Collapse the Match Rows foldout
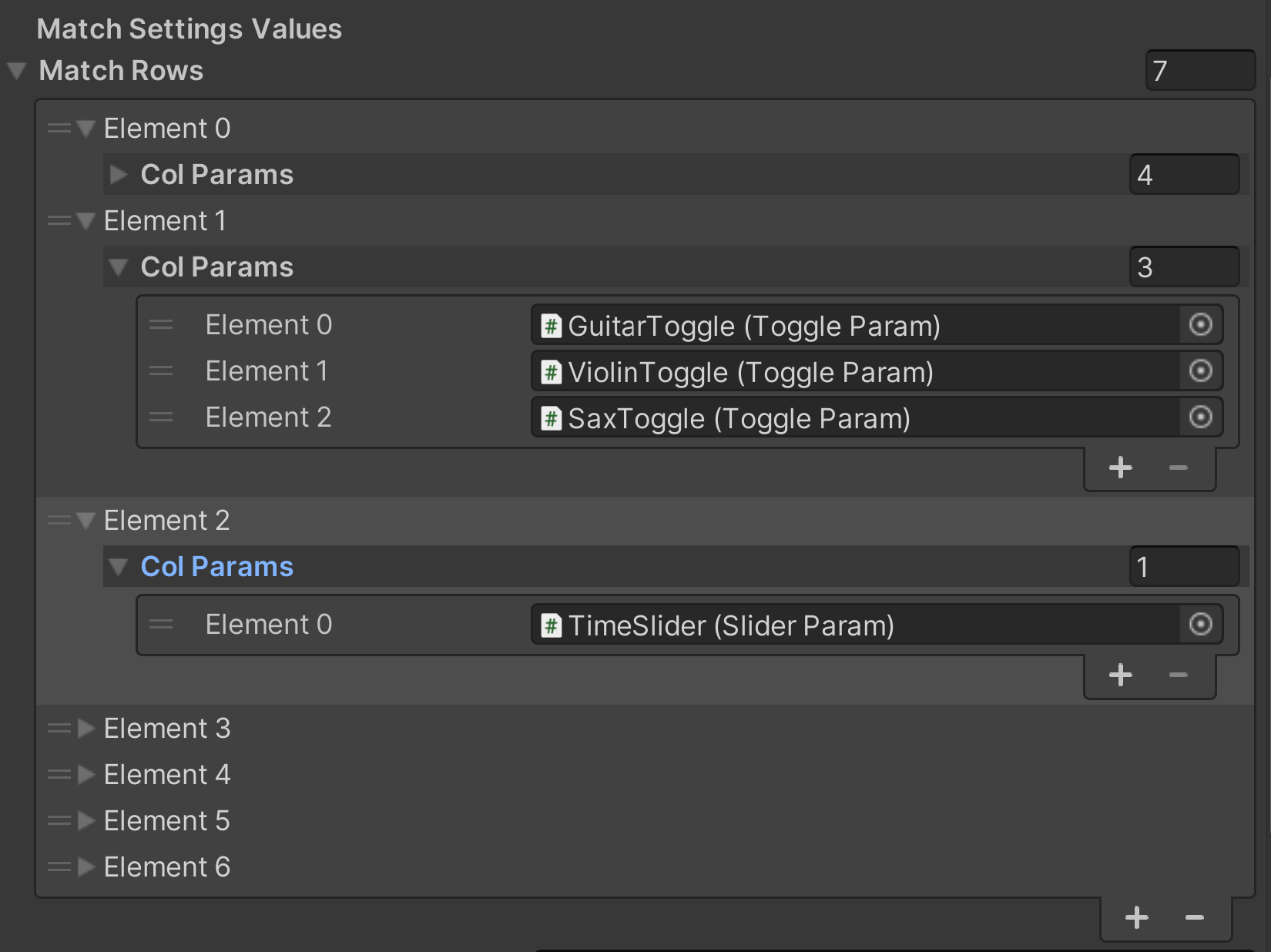 point(17,71)
